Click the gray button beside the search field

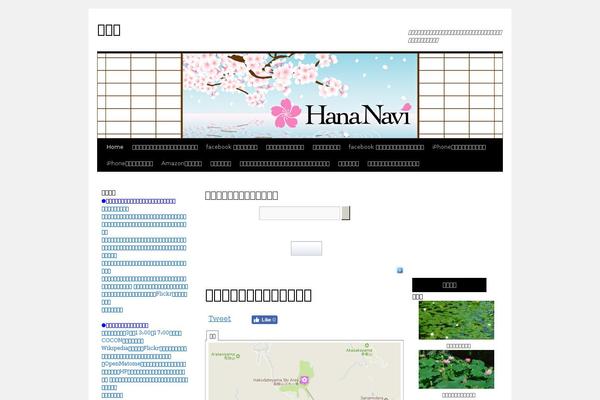346,213
